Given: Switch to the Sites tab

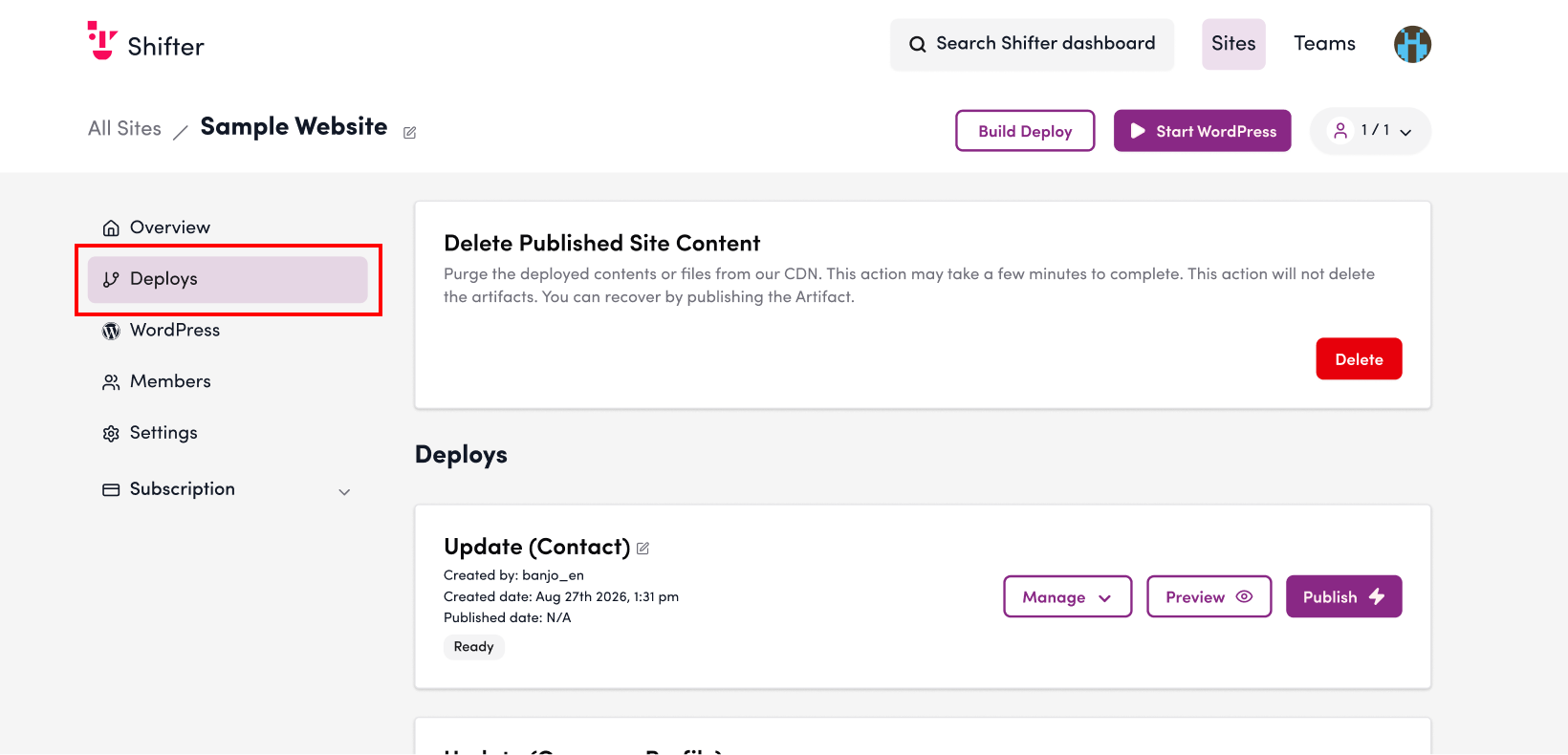Looking at the screenshot, I should (x=1233, y=44).
